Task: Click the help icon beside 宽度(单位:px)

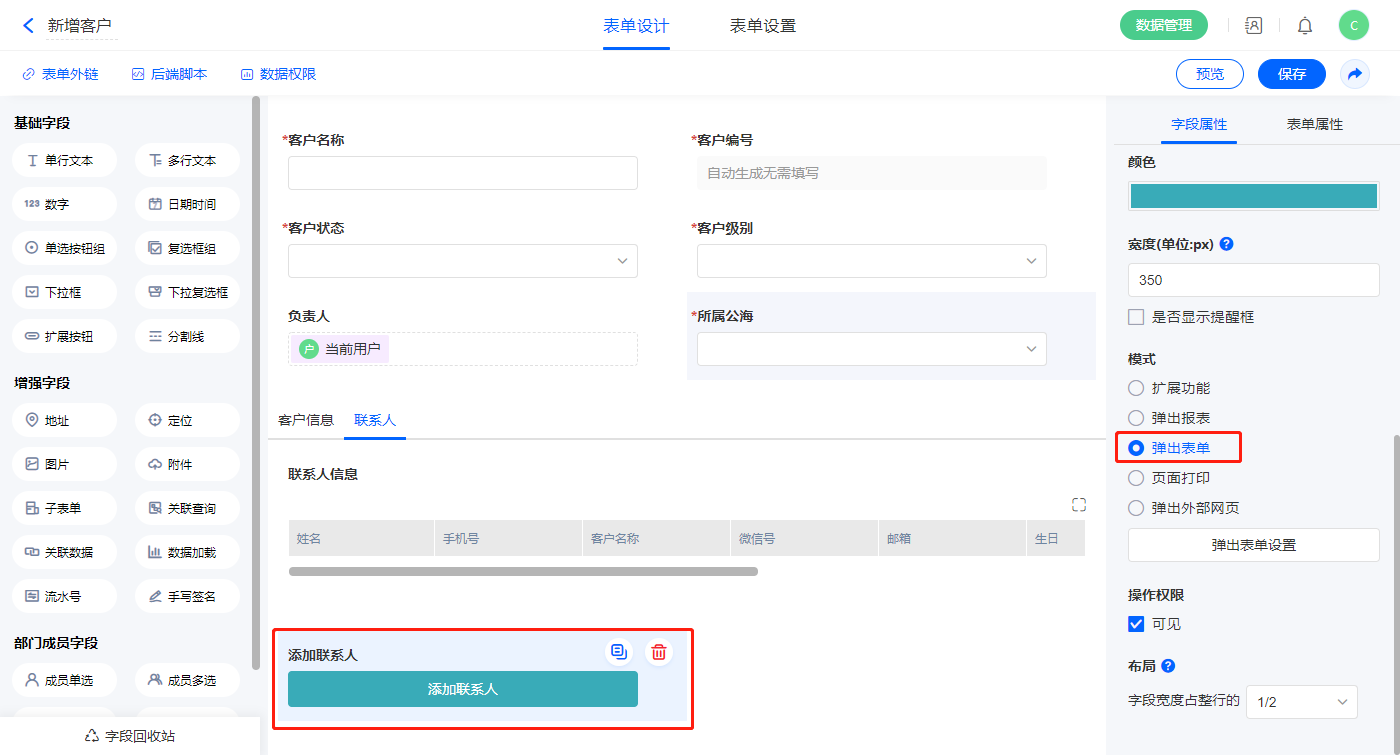Action: click(1226, 244)
